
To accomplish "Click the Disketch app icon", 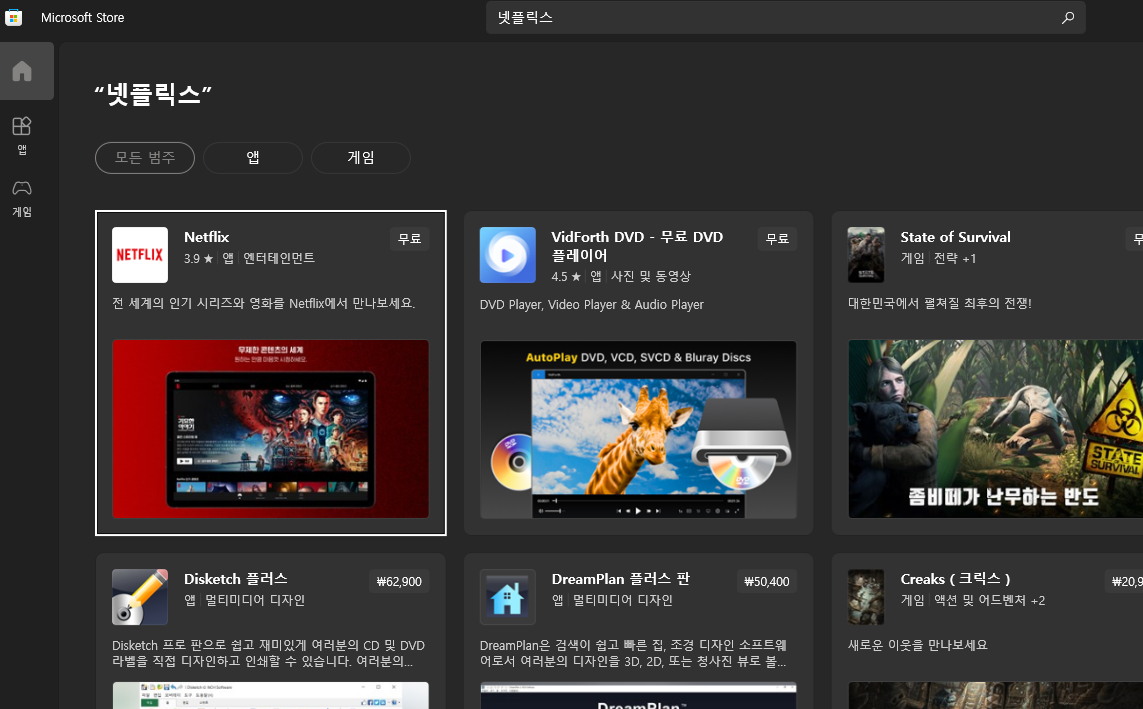I will click(x=140, y=597).
